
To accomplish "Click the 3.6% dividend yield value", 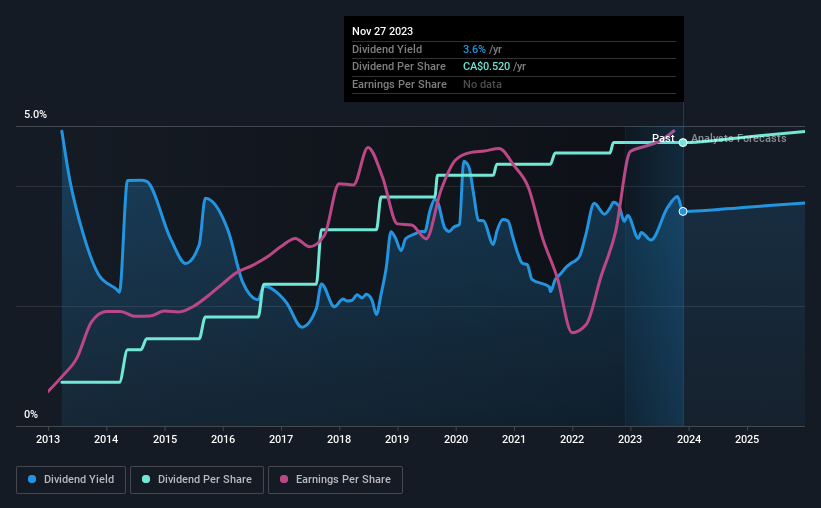I will tap(474, 49).
